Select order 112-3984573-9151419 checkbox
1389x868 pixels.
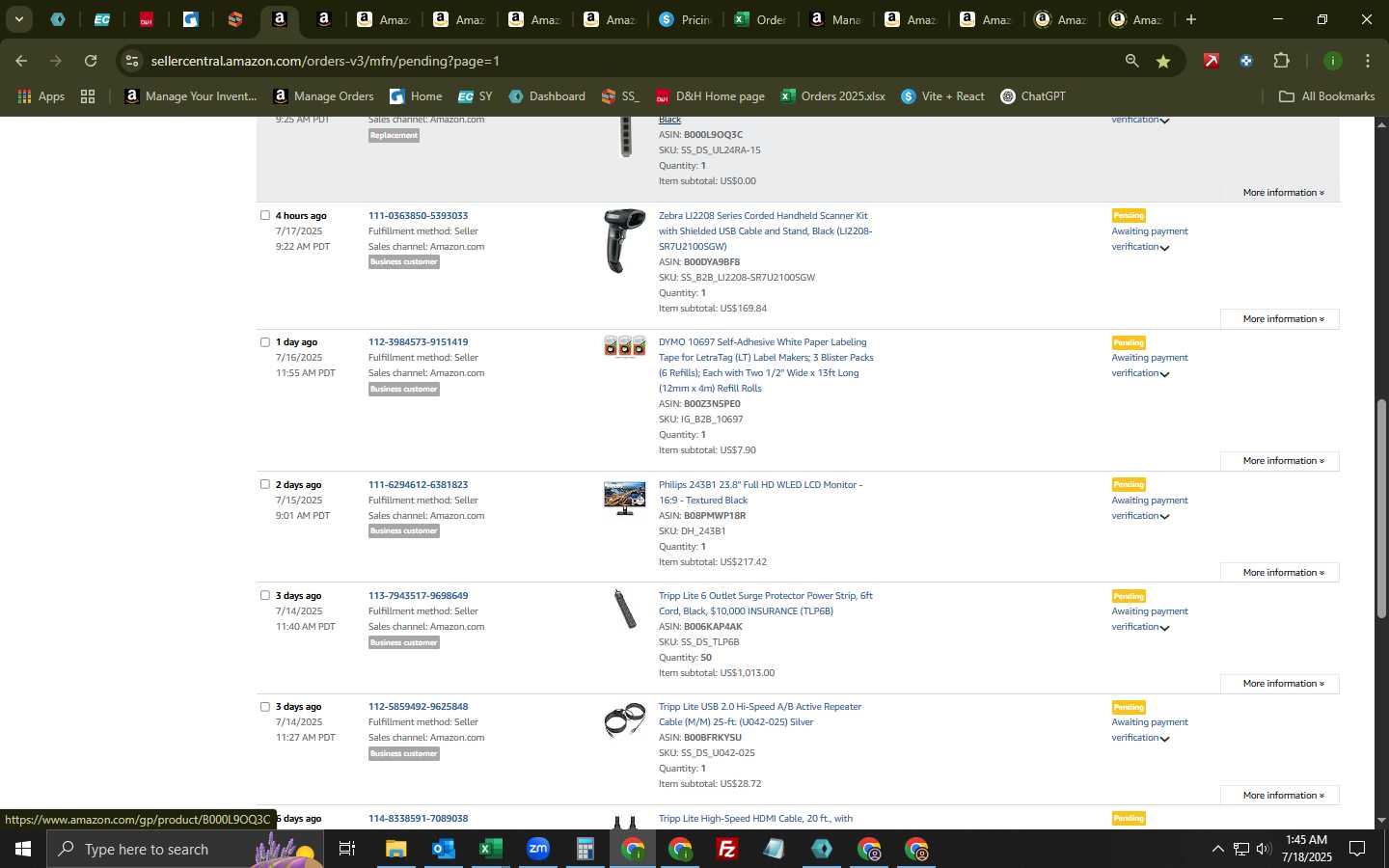(265, 341)
